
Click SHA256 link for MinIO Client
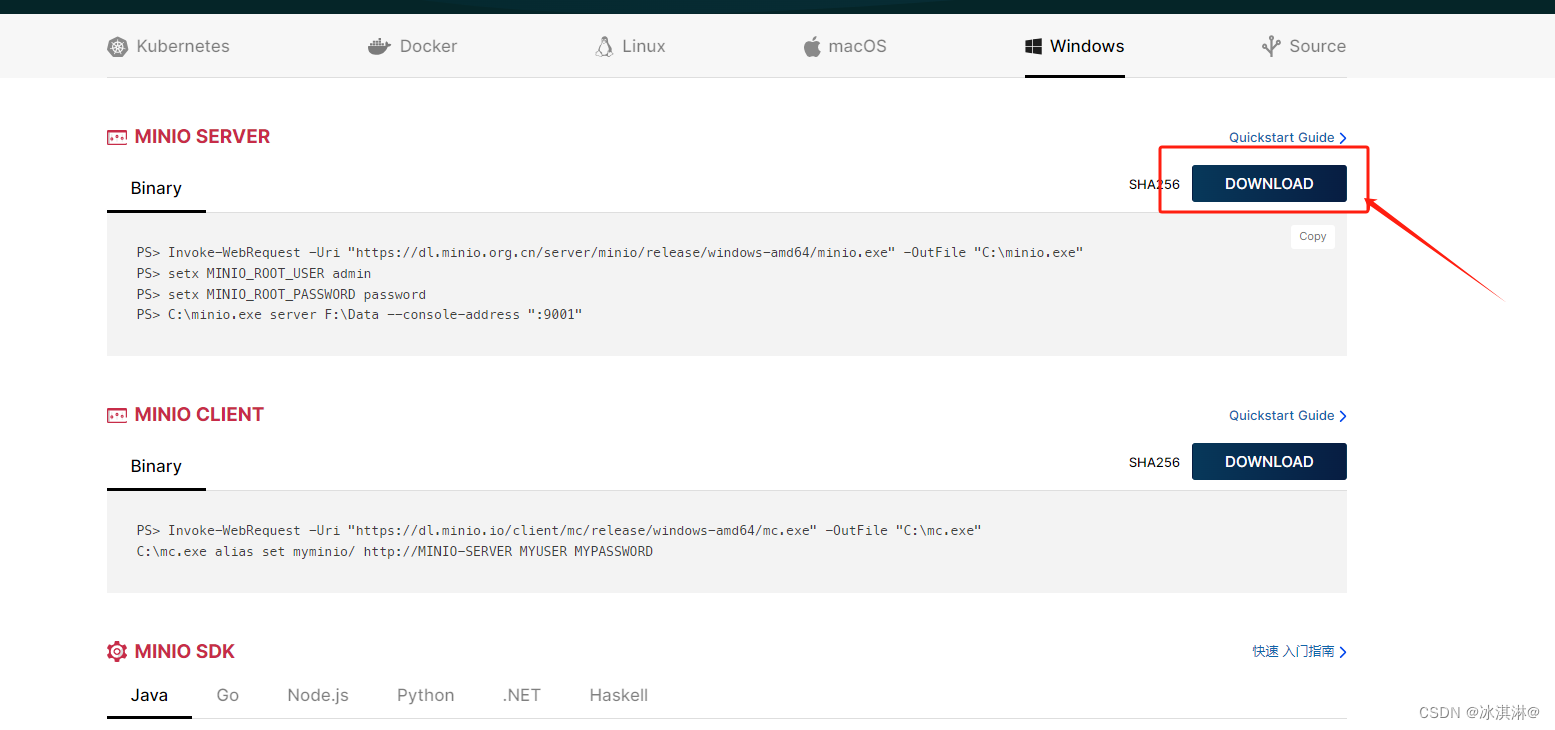point(1154,463)
